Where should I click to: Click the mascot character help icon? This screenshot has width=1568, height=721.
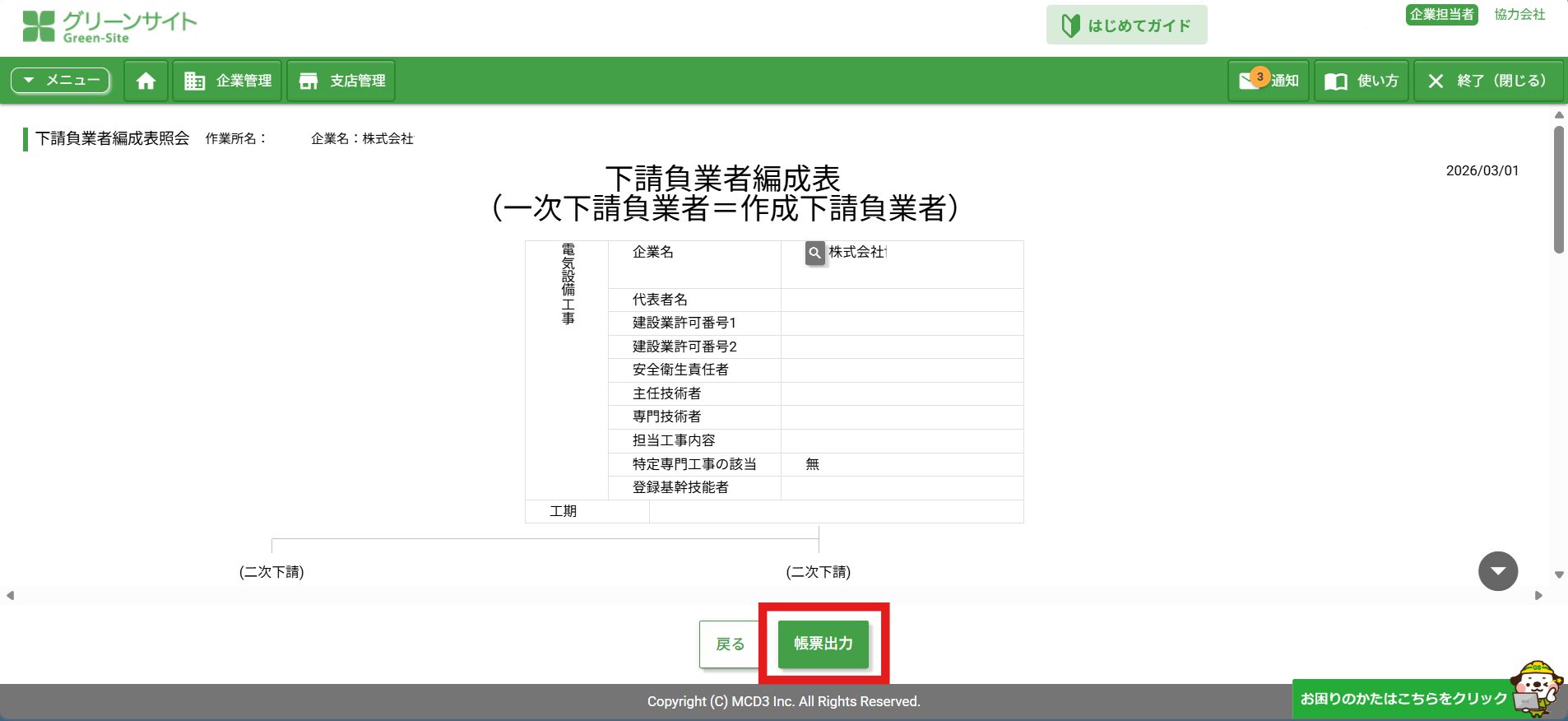1535,688
